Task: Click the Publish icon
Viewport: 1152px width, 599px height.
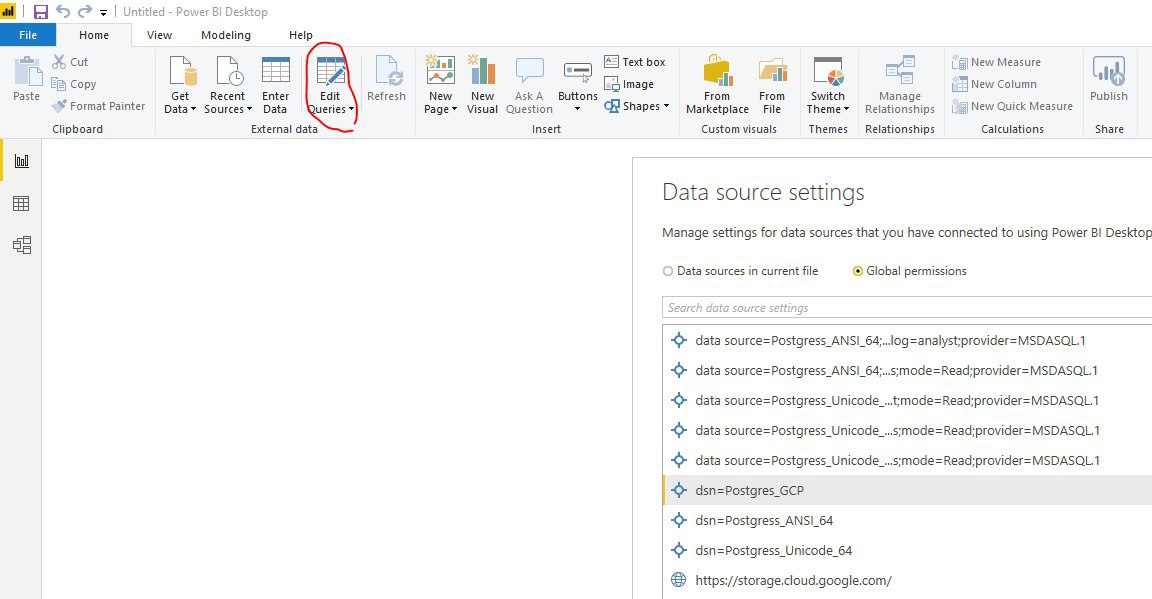Action: click(1109, 71)
